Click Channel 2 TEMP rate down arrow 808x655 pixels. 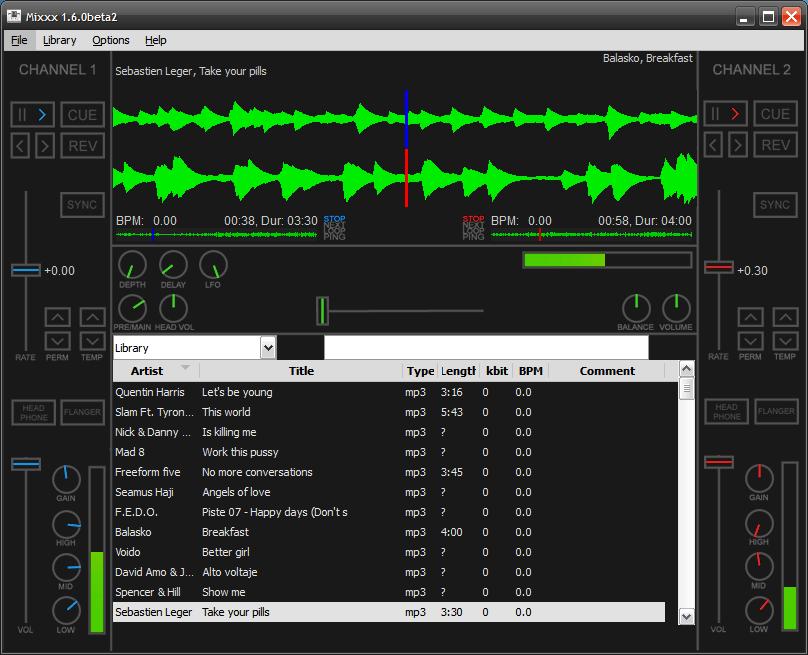[x=785, y=340]
